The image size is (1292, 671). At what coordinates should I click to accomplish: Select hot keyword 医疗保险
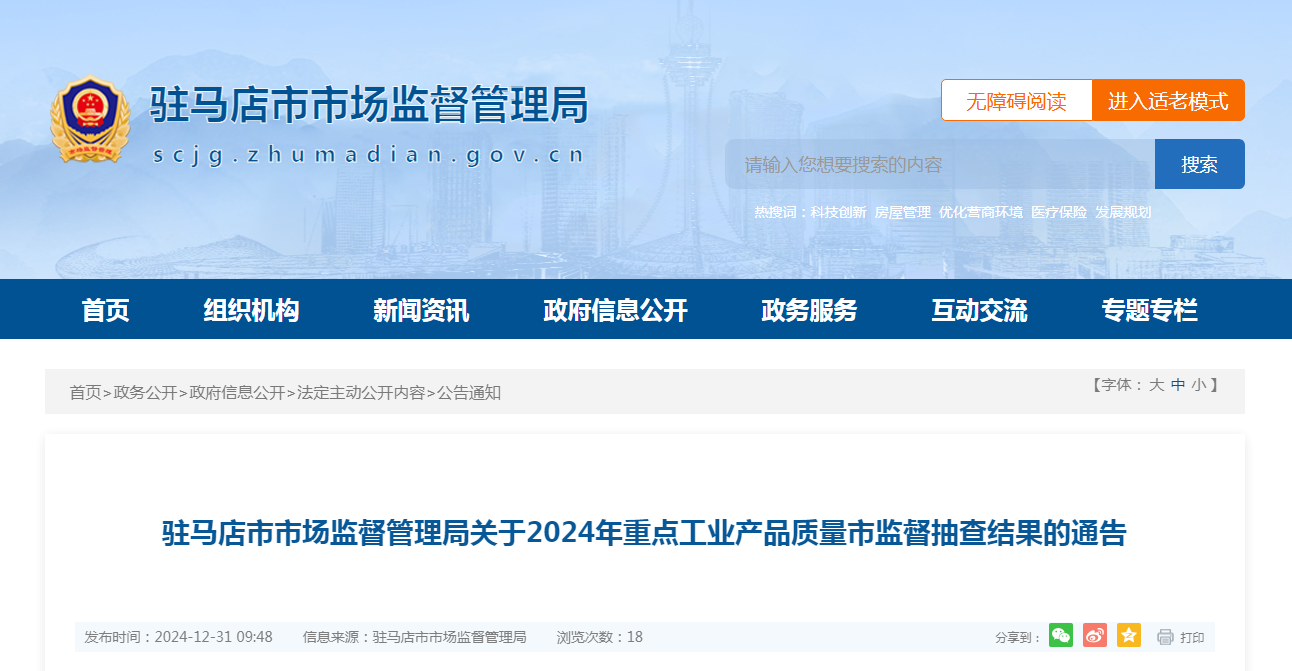(1059, 212)
